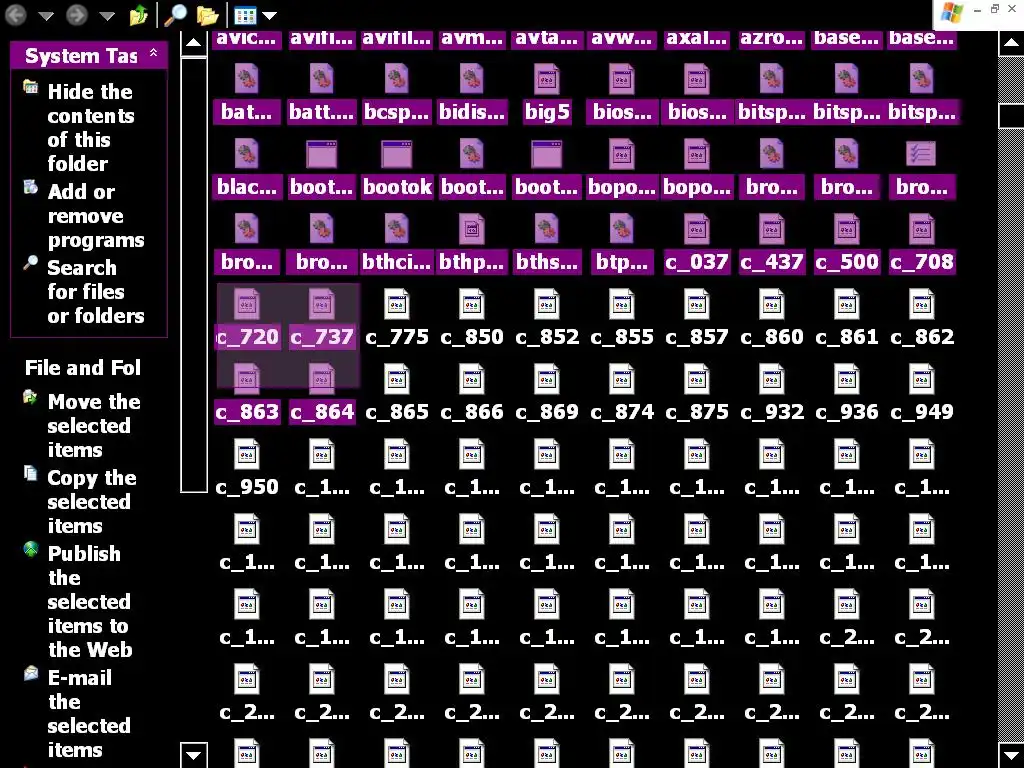The width and height of the screenshot is (1024, 768).
Task: Select the c_708 file icon
Action: point(922,229)
